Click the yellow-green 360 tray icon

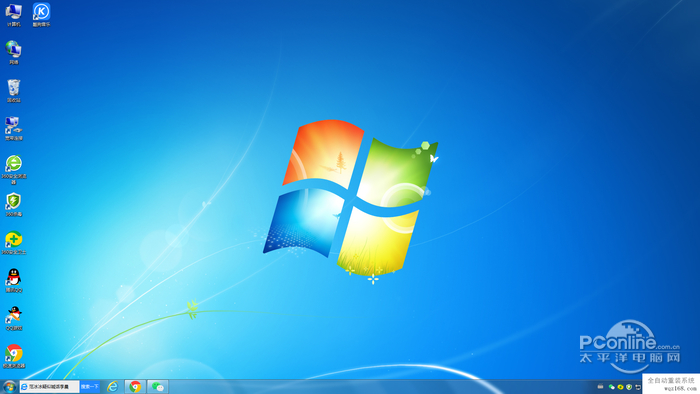620,387
